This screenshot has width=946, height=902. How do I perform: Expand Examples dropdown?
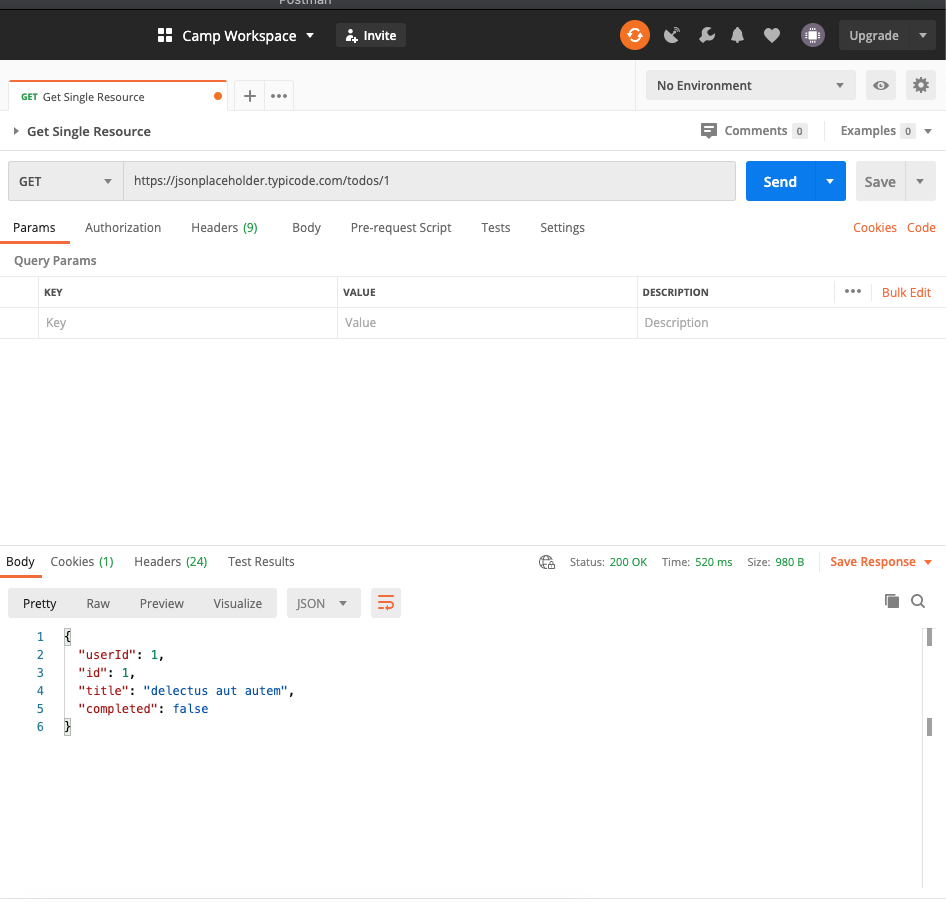point(928,131)
